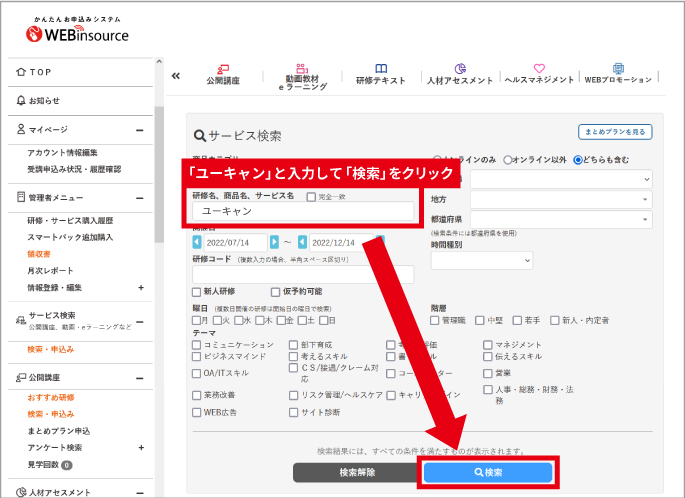Collapse the サービス検索 sidebar section
Image resolution: width=685 pixels, height=498 pixels.
click(x=140, y=322)
